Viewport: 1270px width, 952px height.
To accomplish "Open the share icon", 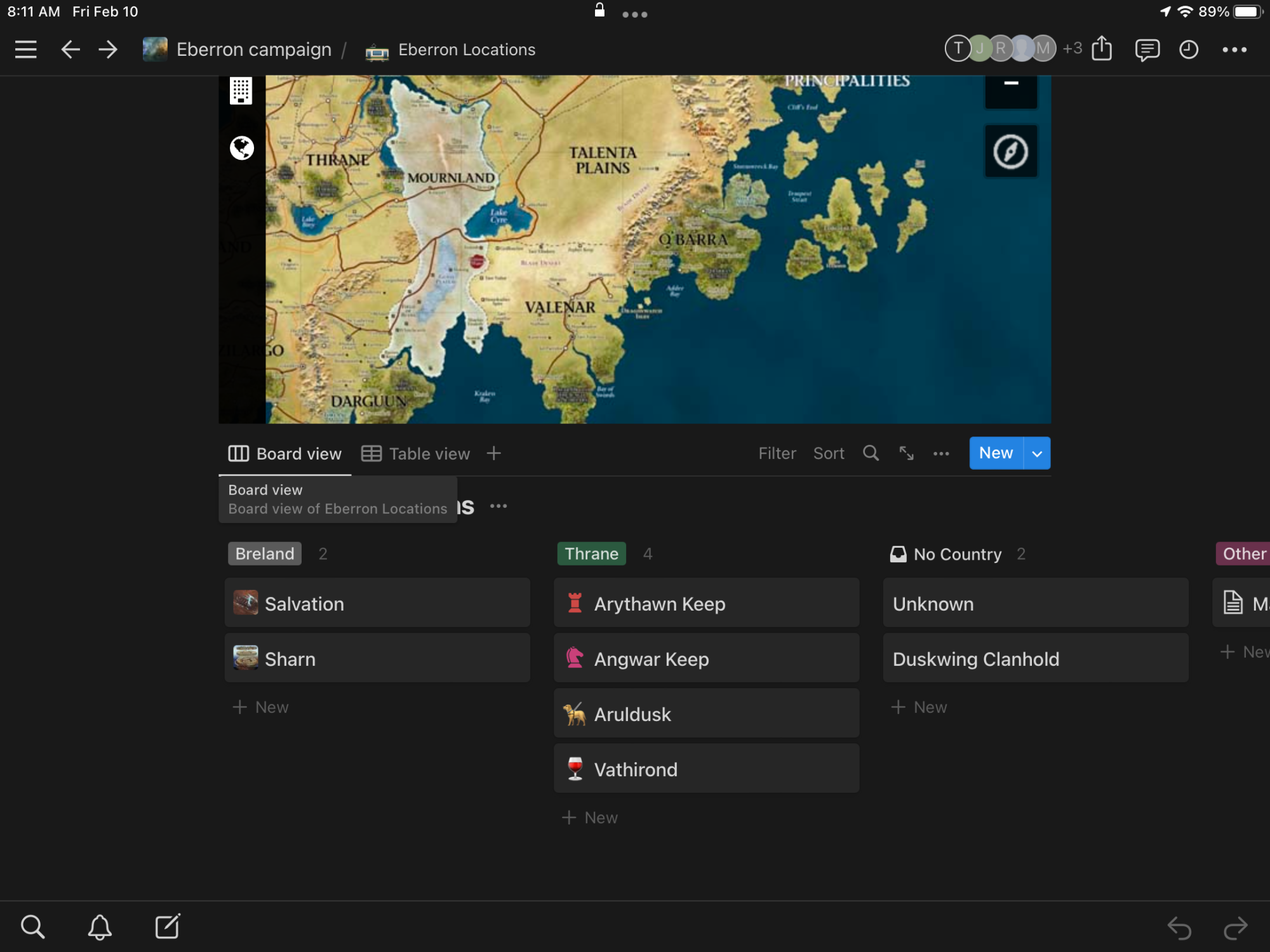I will (1102, 49).
